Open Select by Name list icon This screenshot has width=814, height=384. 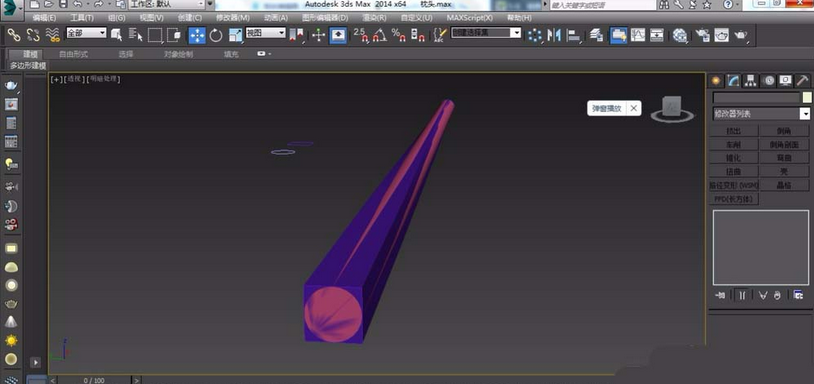pos(135,35)
